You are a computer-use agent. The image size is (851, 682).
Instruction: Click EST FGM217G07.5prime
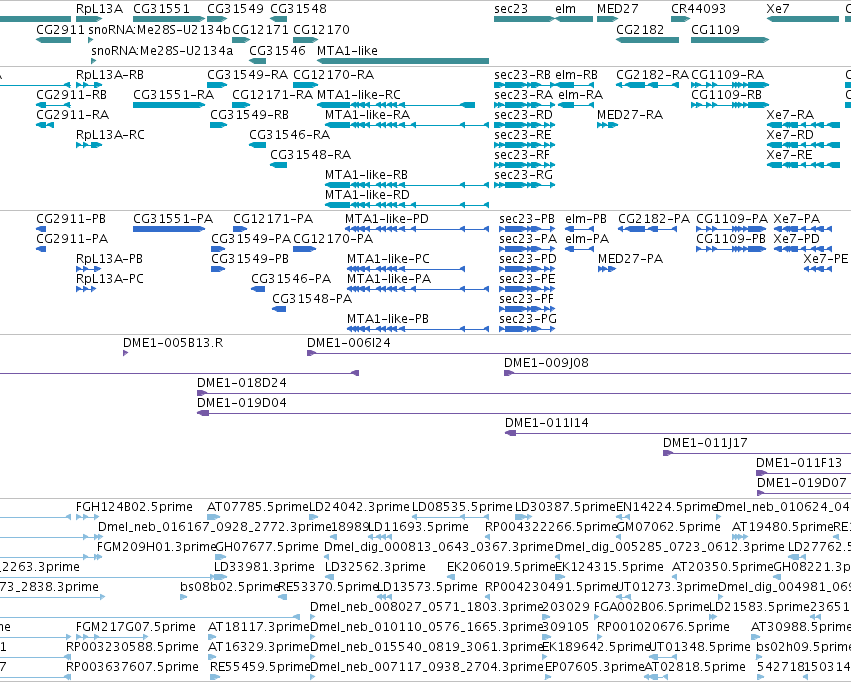pyautogui.click(x=136, y=628)
